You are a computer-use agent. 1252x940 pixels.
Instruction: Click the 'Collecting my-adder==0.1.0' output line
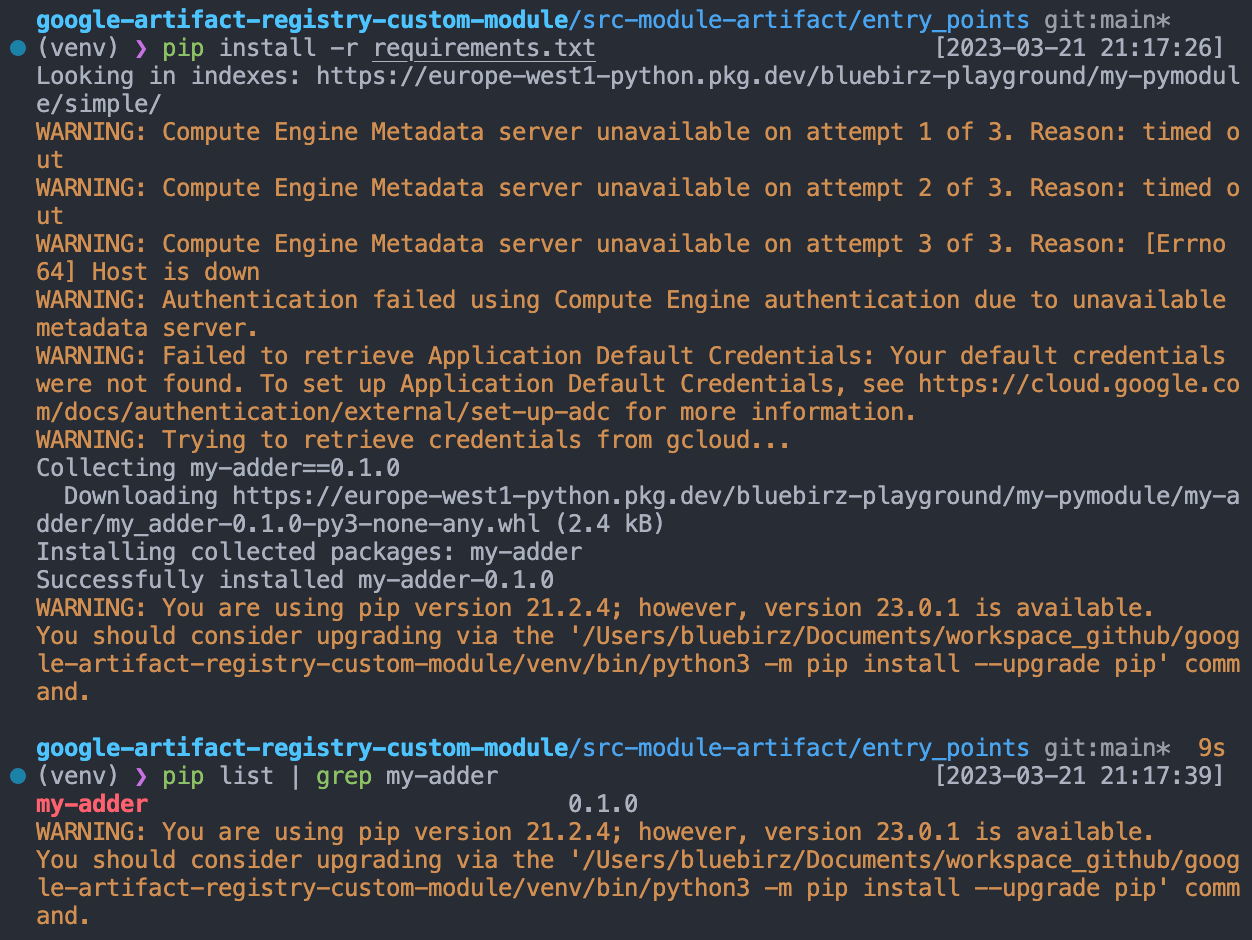coord(218,468)
